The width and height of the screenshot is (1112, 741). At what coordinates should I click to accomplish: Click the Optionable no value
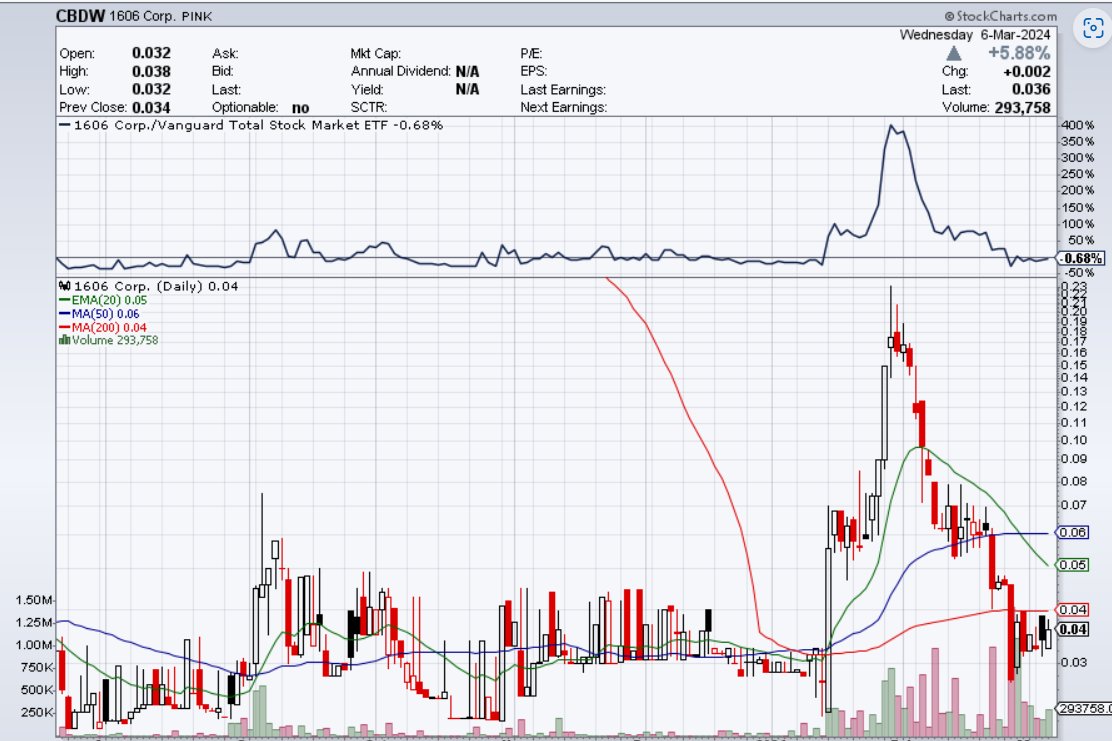tap(301, 108)
